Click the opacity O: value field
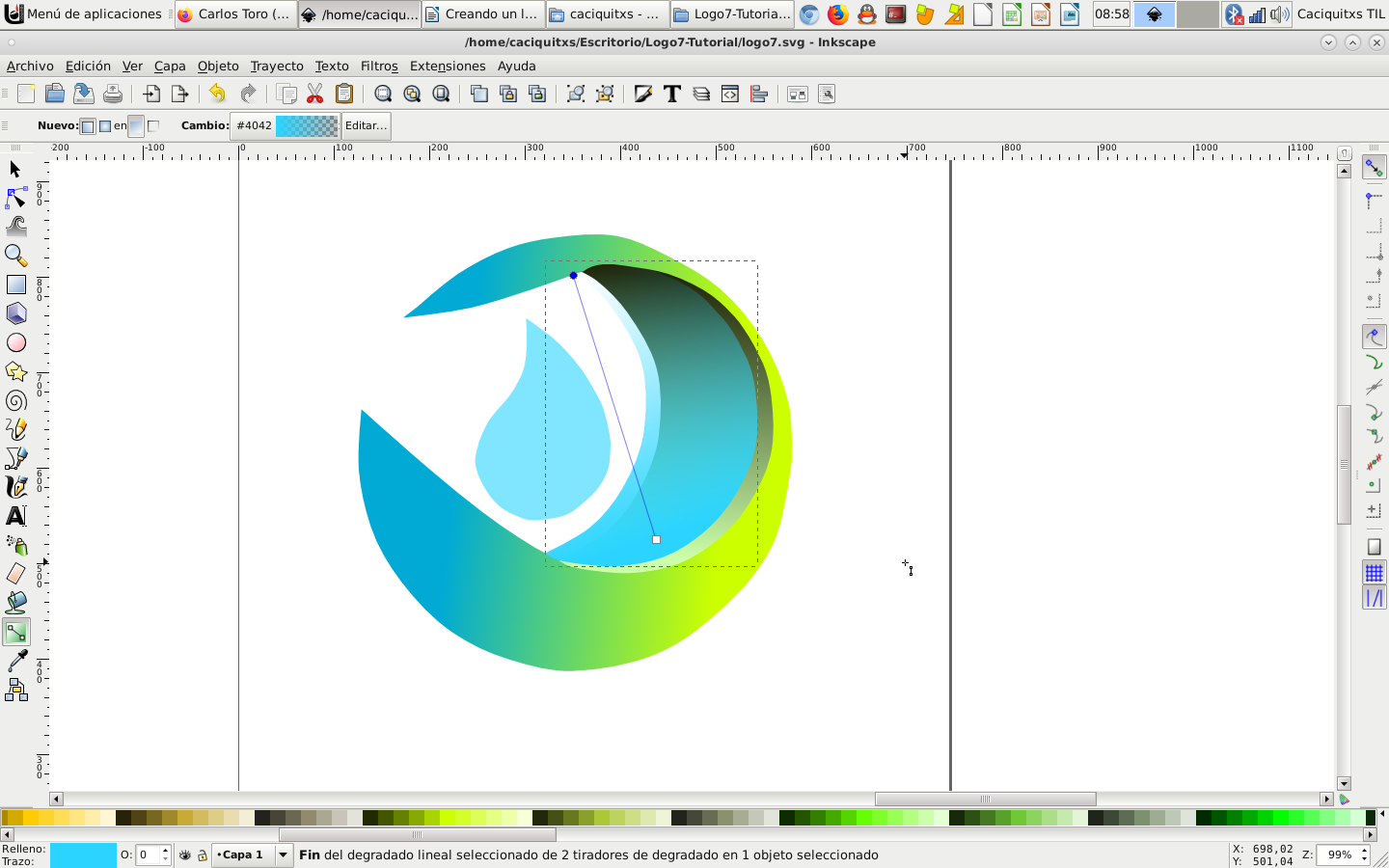Screen dimensions: 1389x868 (149, 854)
